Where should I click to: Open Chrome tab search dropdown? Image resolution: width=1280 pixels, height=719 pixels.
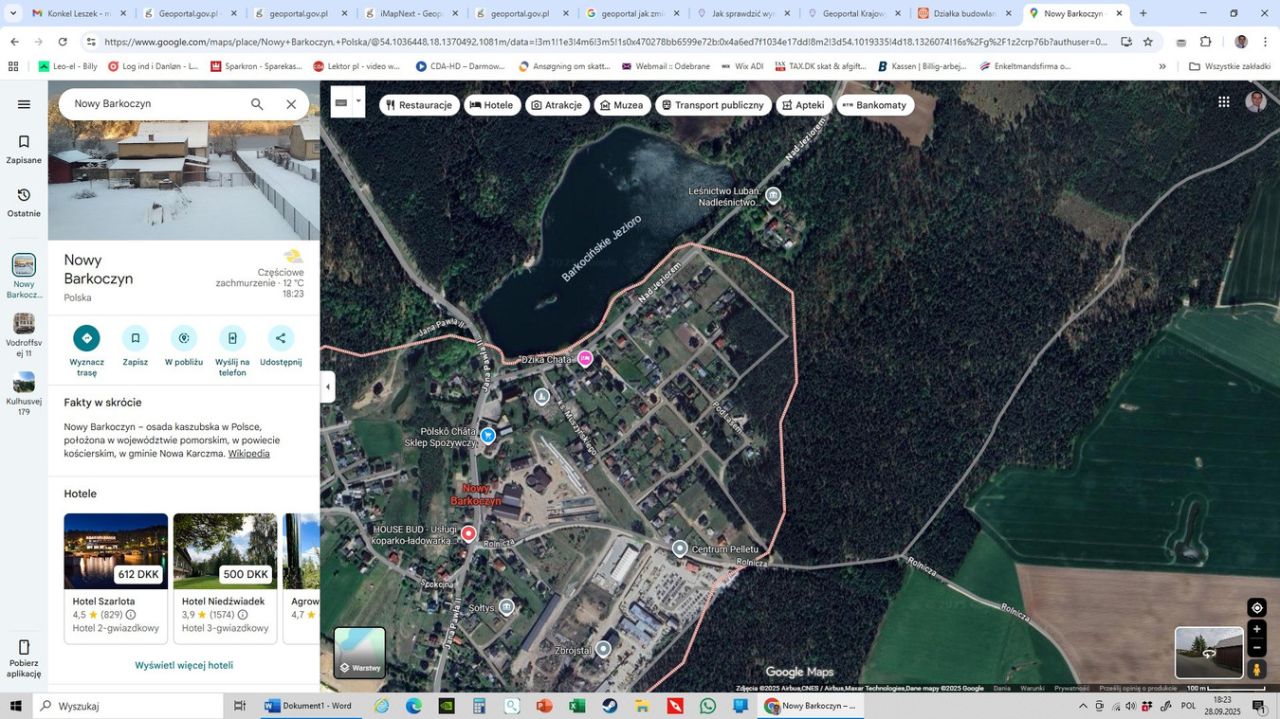pos(14,14)
